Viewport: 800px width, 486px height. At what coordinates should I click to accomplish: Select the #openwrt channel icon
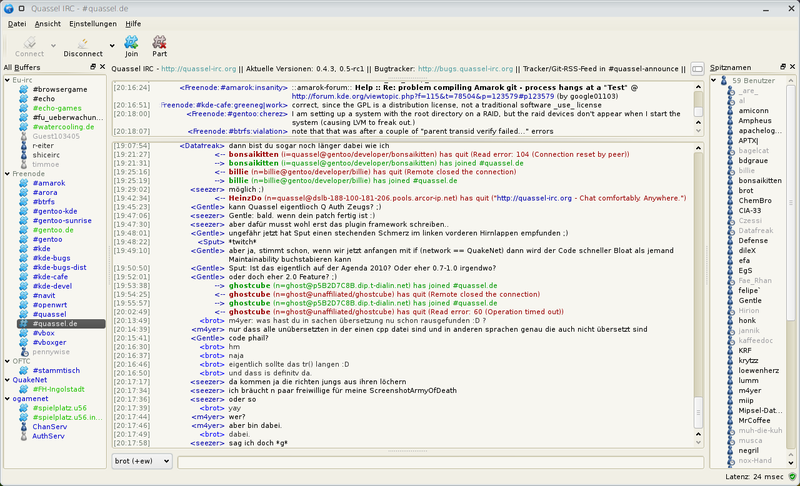23,305
